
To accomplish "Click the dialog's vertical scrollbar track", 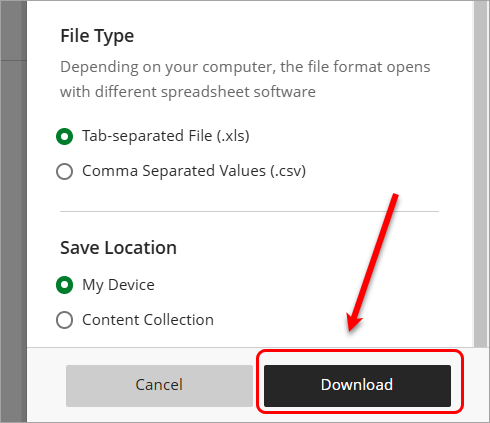I will tap(480, 173).
